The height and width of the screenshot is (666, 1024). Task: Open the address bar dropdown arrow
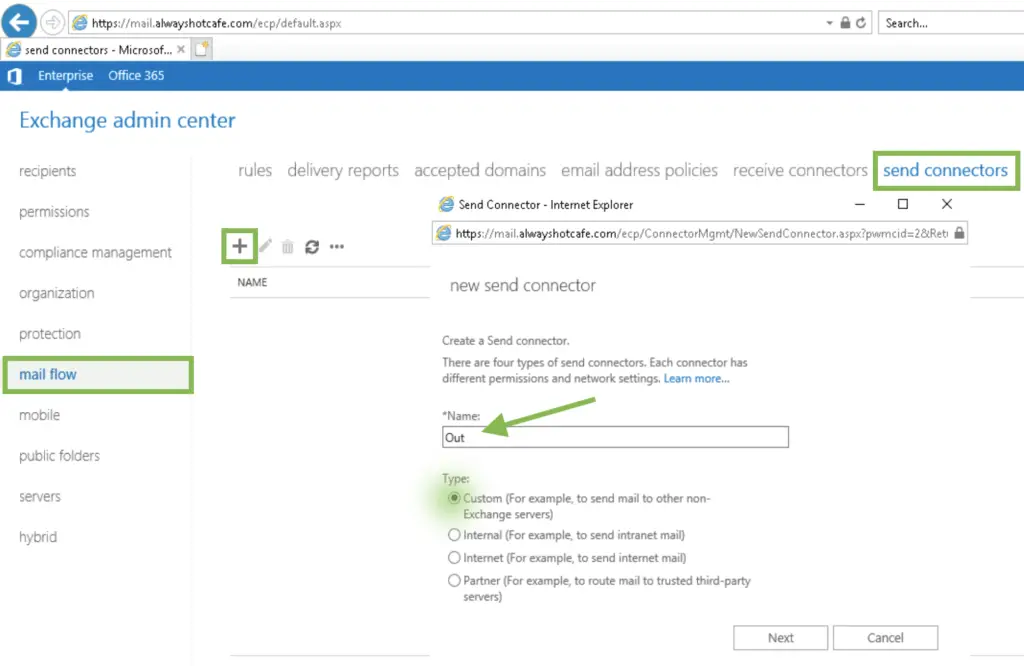[829, 23]
